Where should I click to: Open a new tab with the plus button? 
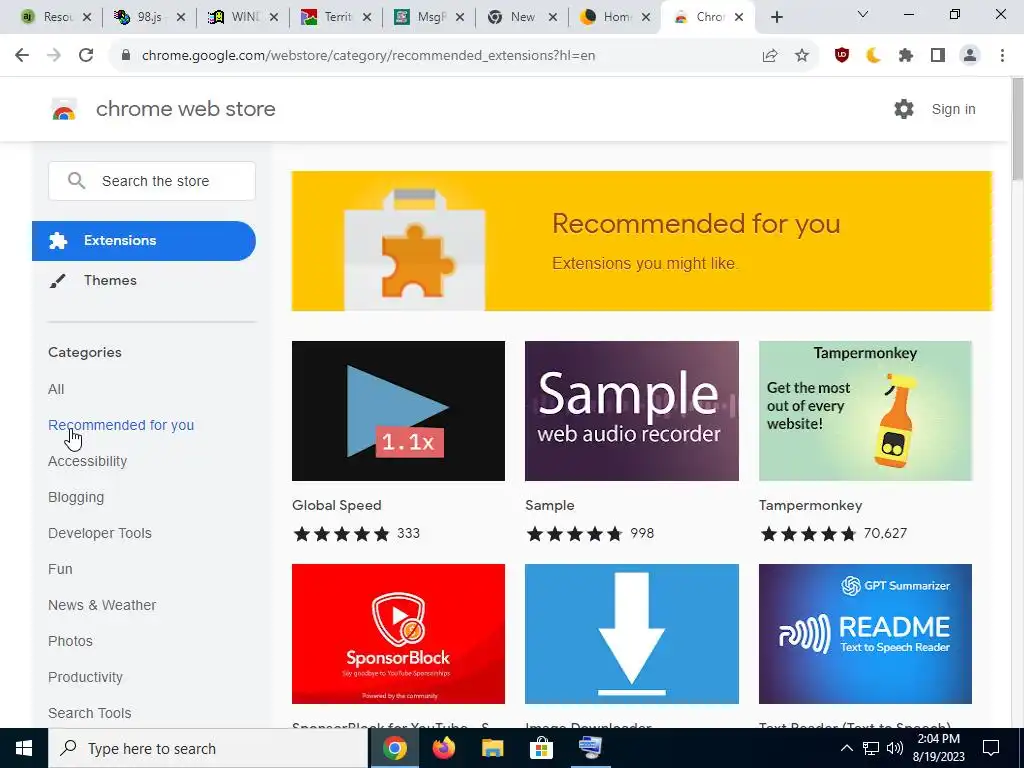(776, 17)
